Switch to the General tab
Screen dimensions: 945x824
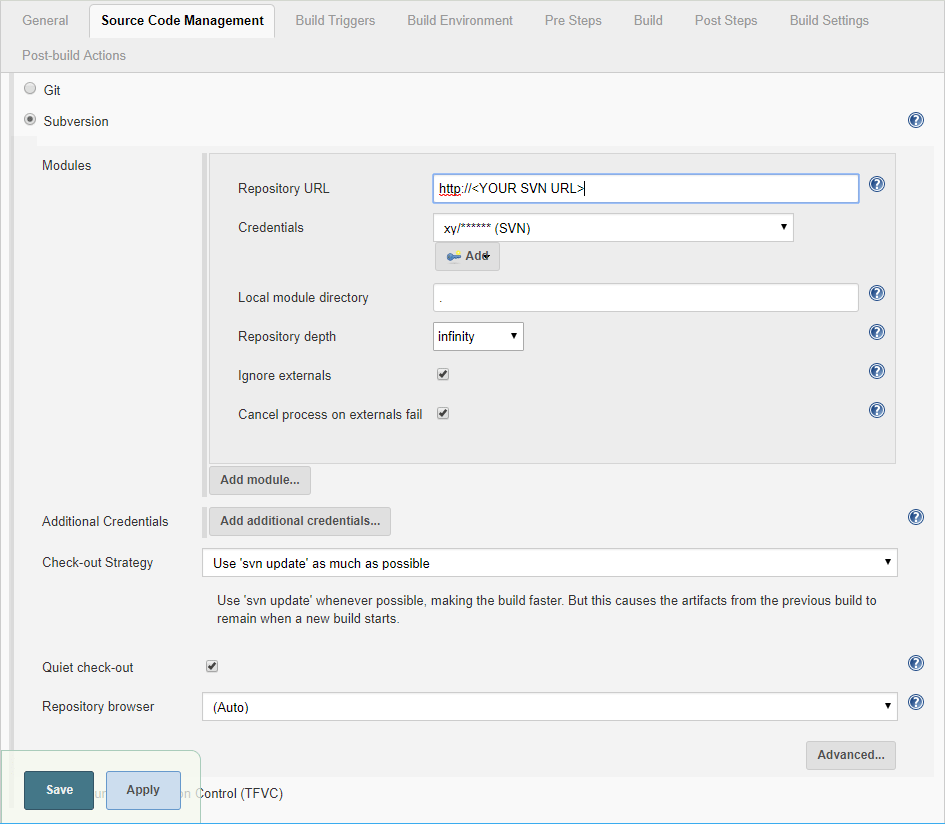tap(45, 20)
